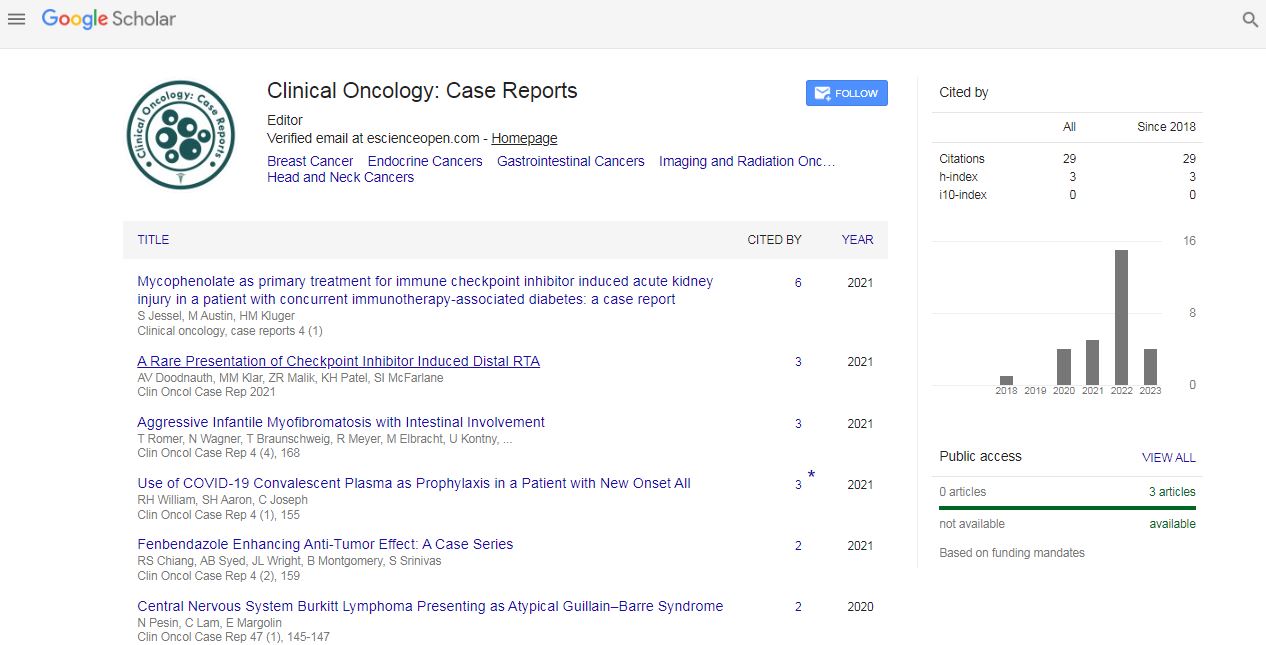Screen dimensions: 1266x645
Task: Click the search magnifier icon
Action: click(1250, 19)
